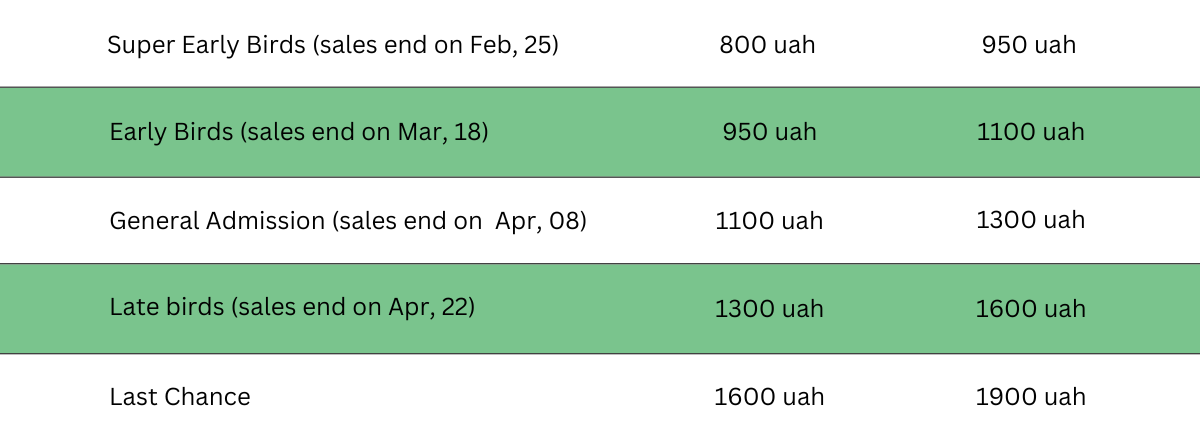Select 950 uah in Super Early Birds row
The height and width of the screenshot is (442, 1200).
(1029, 46)
